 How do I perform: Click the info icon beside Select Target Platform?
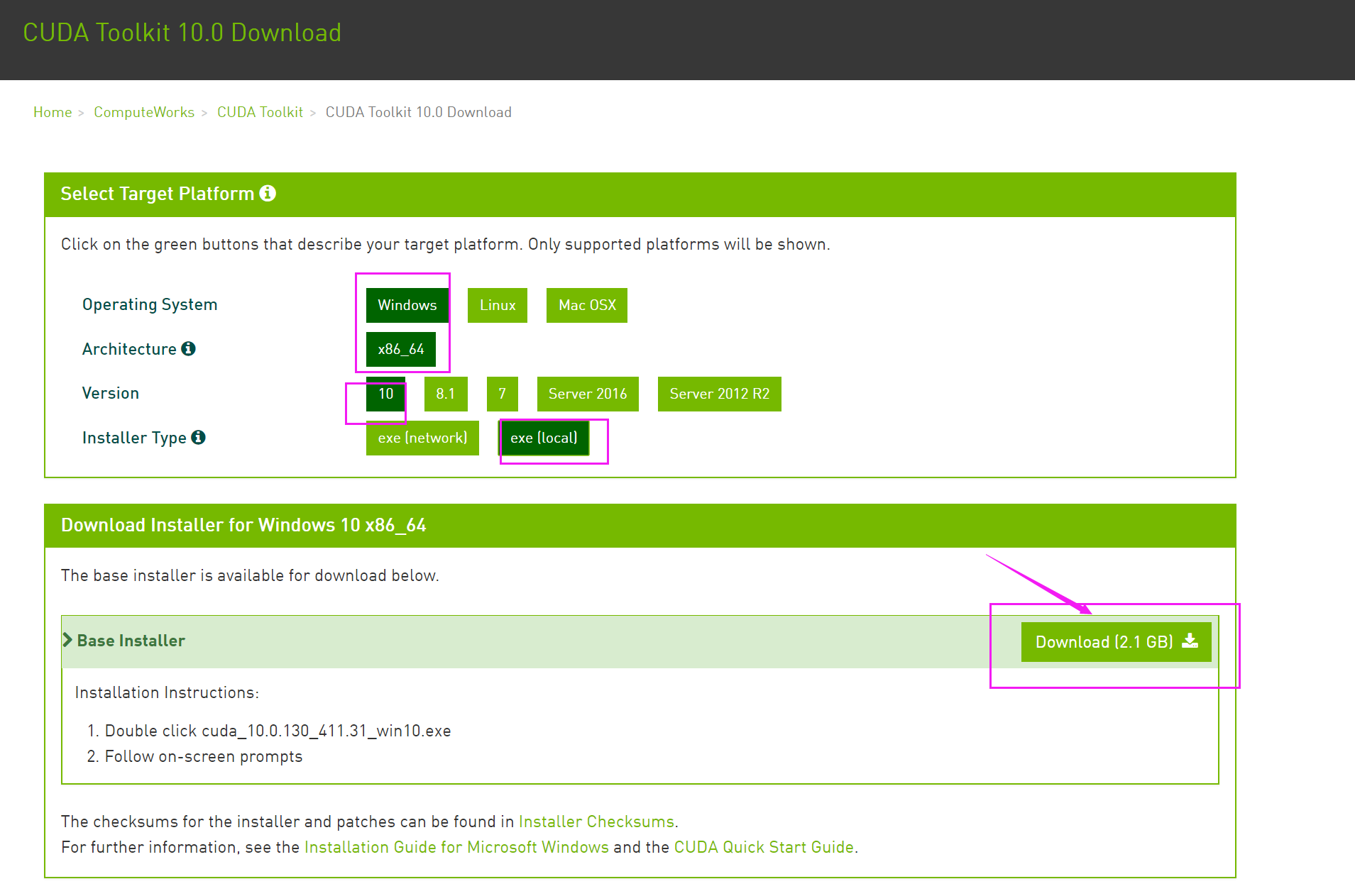coord(268,193)
